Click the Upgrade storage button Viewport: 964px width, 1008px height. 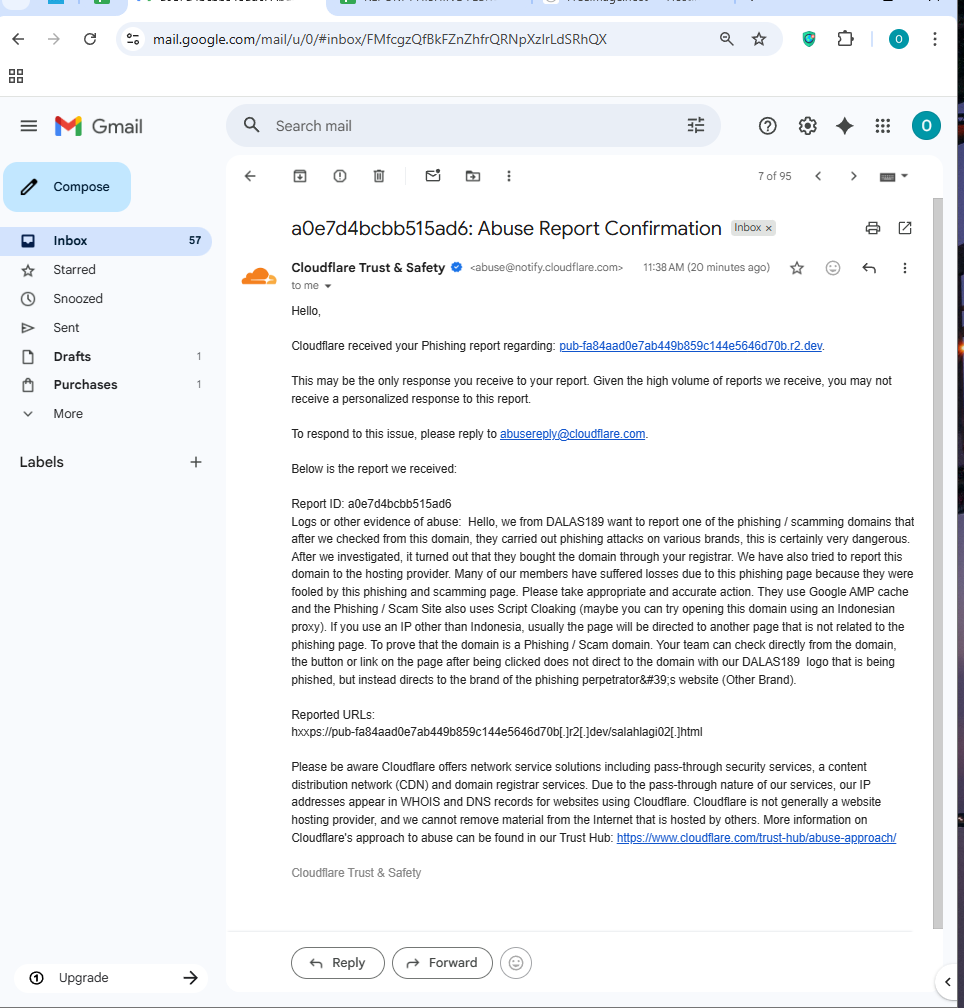[111, 978]
